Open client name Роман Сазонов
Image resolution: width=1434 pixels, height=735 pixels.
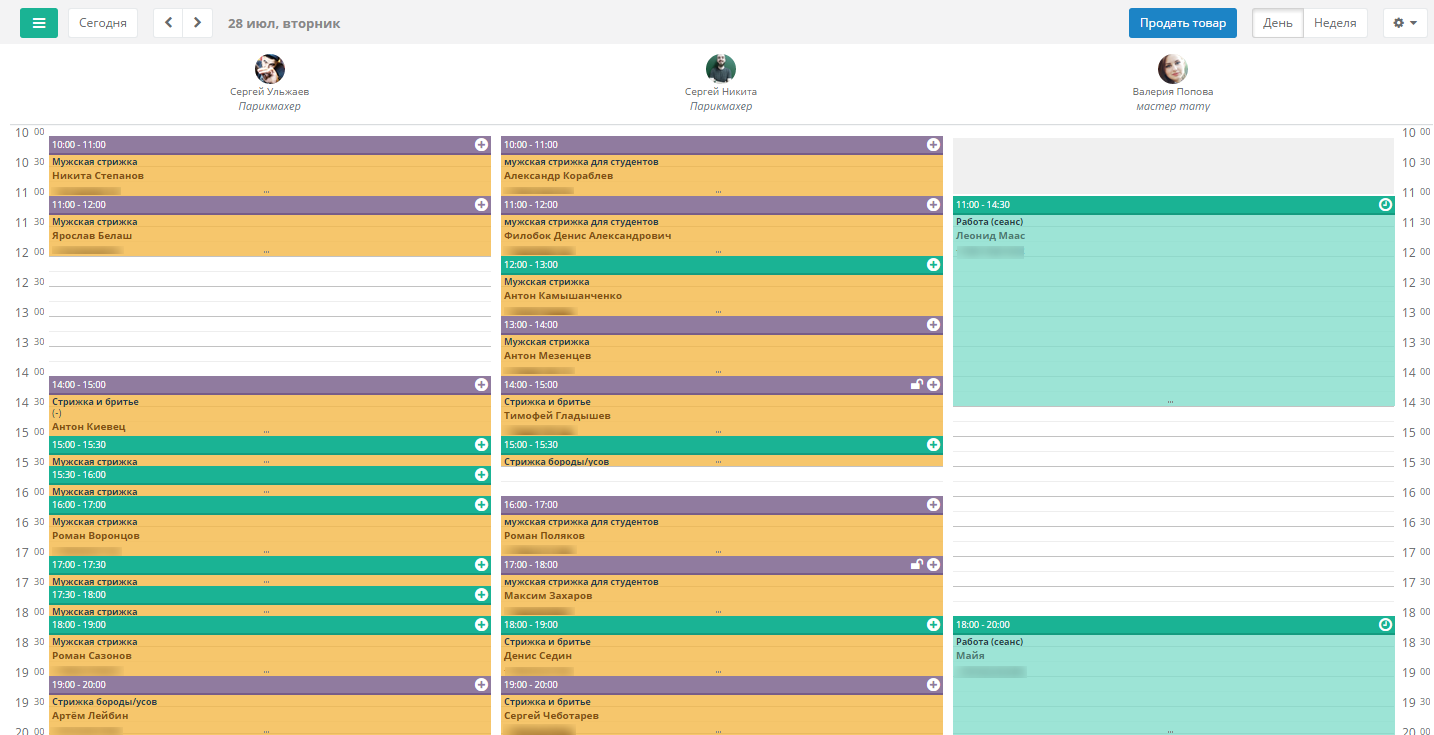point(92,656)
